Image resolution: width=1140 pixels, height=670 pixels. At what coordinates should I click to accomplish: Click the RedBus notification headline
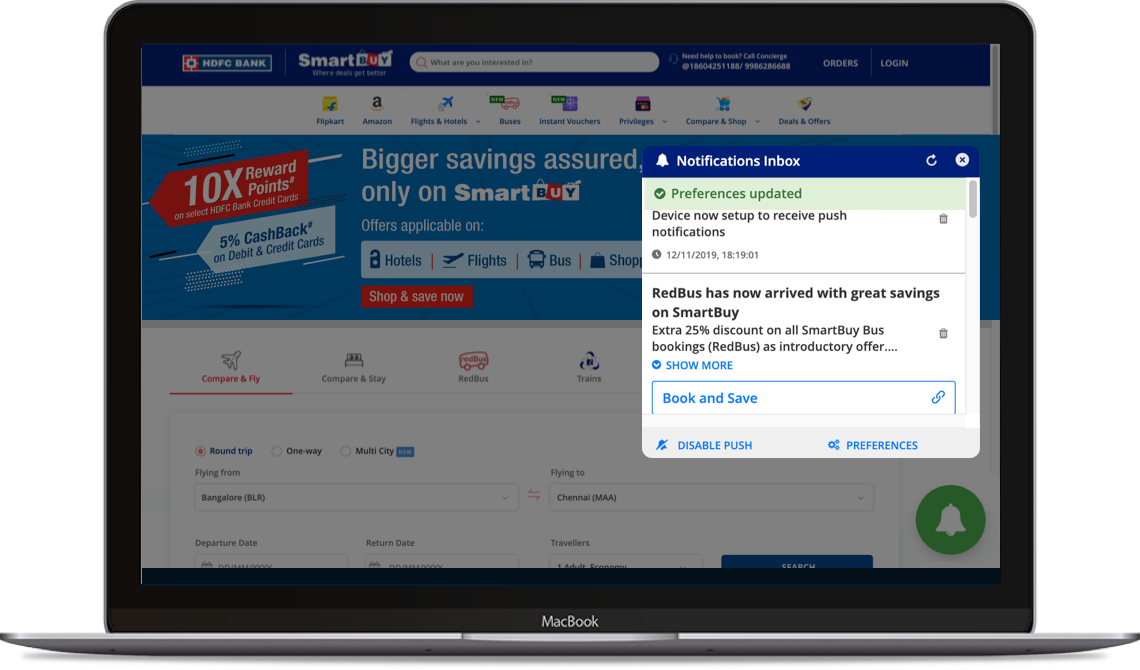tap(796, 302)
